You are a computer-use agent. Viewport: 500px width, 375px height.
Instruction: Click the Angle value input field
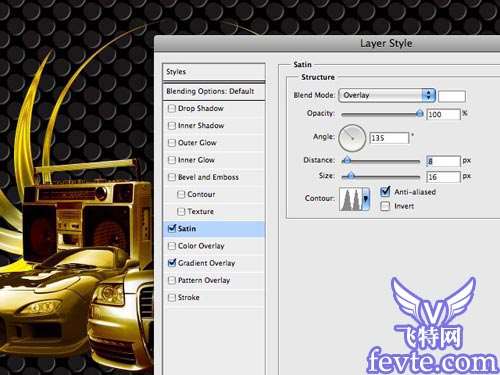(x=389, y=138)
